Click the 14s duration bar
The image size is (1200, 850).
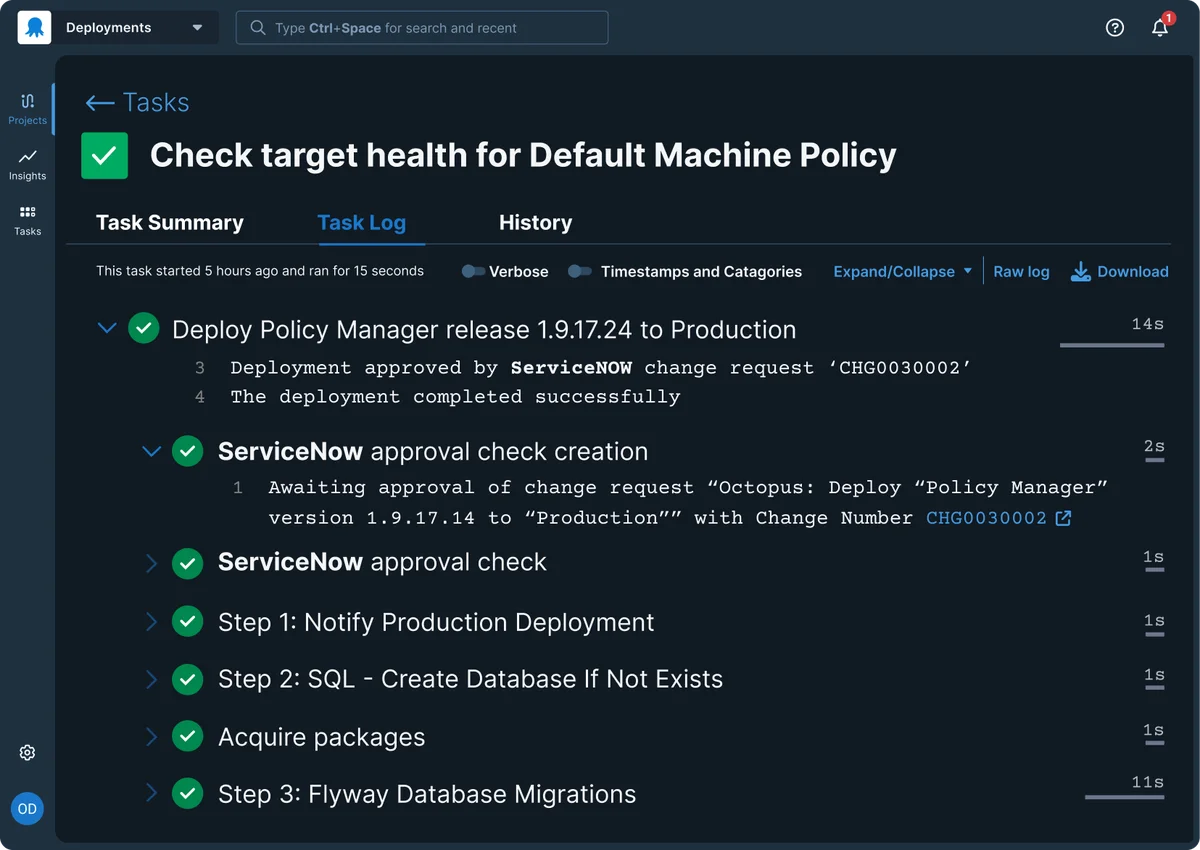tap(1112, 345)
